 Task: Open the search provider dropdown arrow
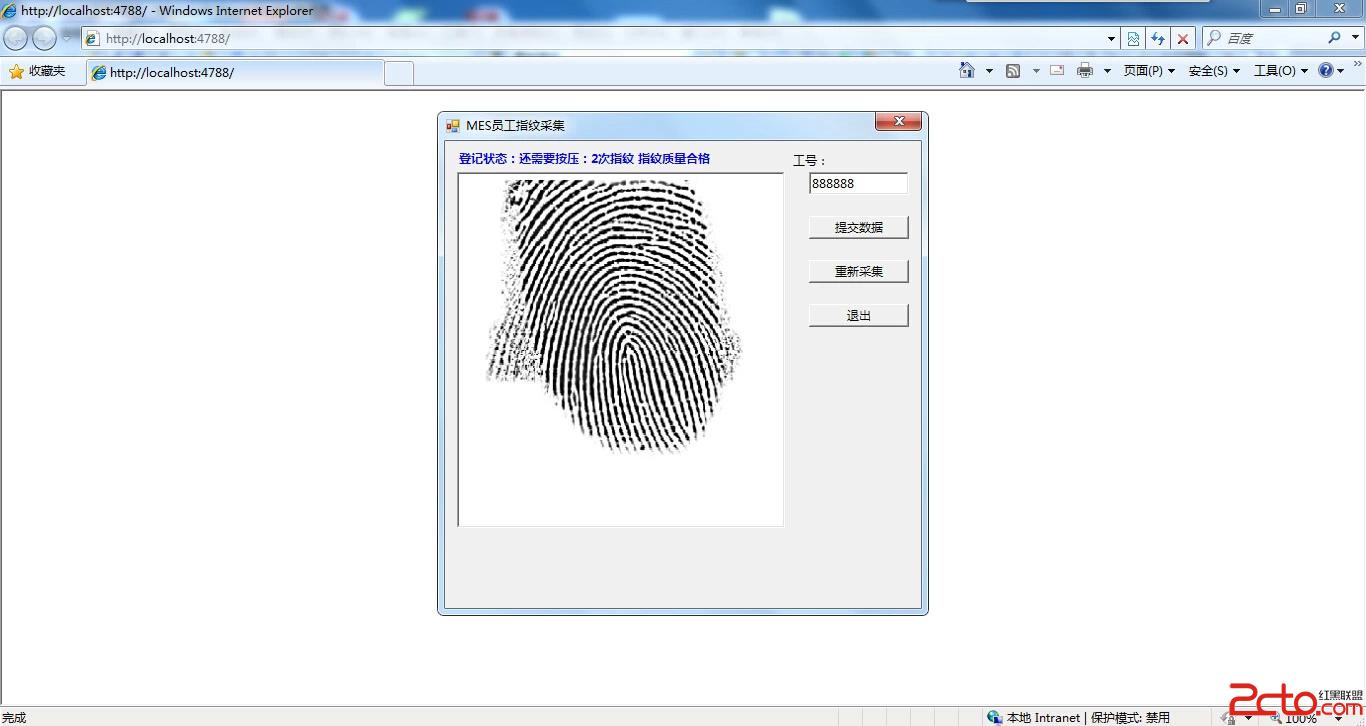click(1354, 38)
